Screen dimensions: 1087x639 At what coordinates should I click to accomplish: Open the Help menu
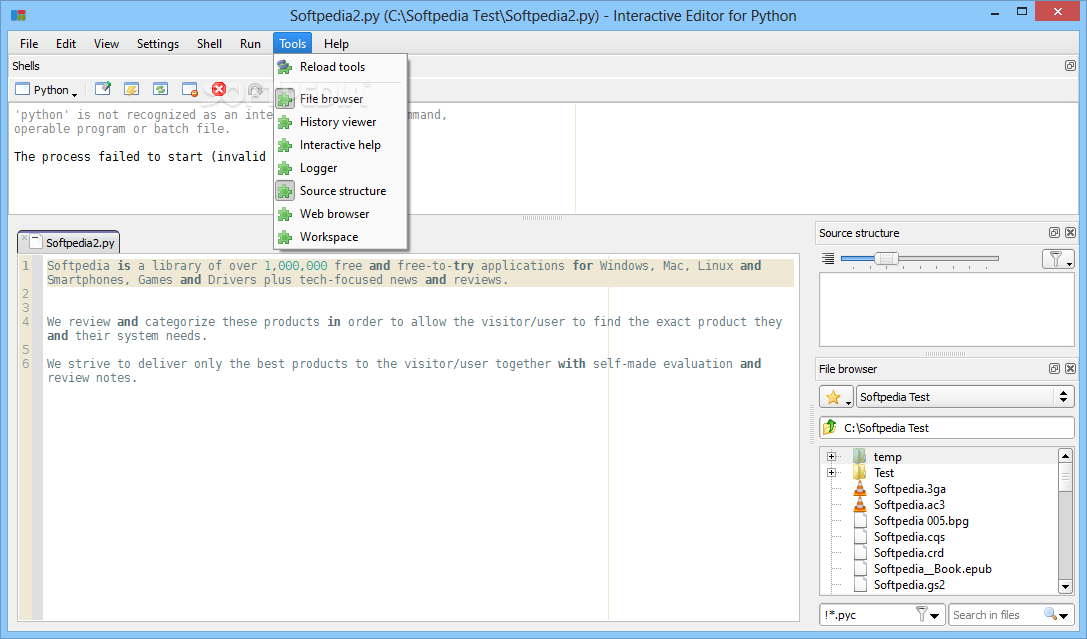336,44
